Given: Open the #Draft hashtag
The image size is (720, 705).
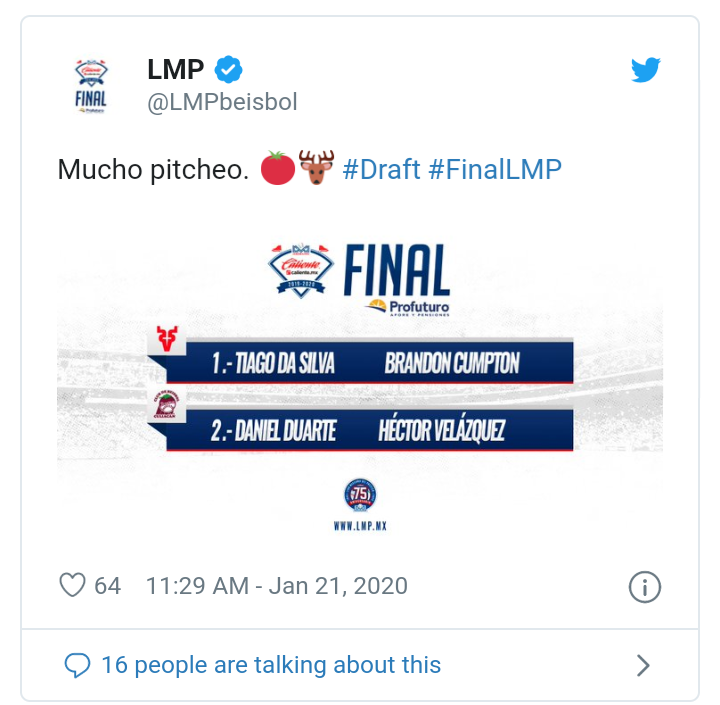Looking at the screenshot, I should click(x=381, y=169).
